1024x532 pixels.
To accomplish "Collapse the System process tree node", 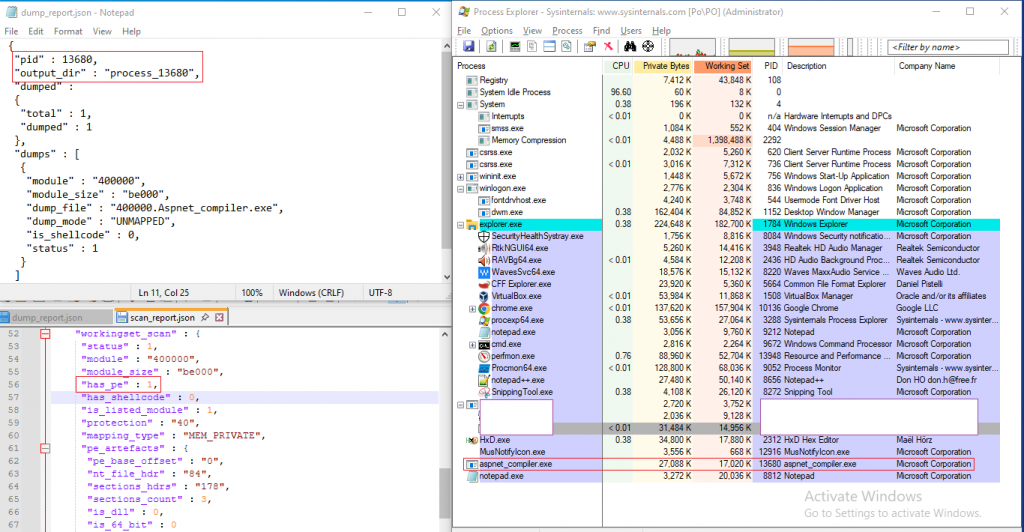I will 461,104.
